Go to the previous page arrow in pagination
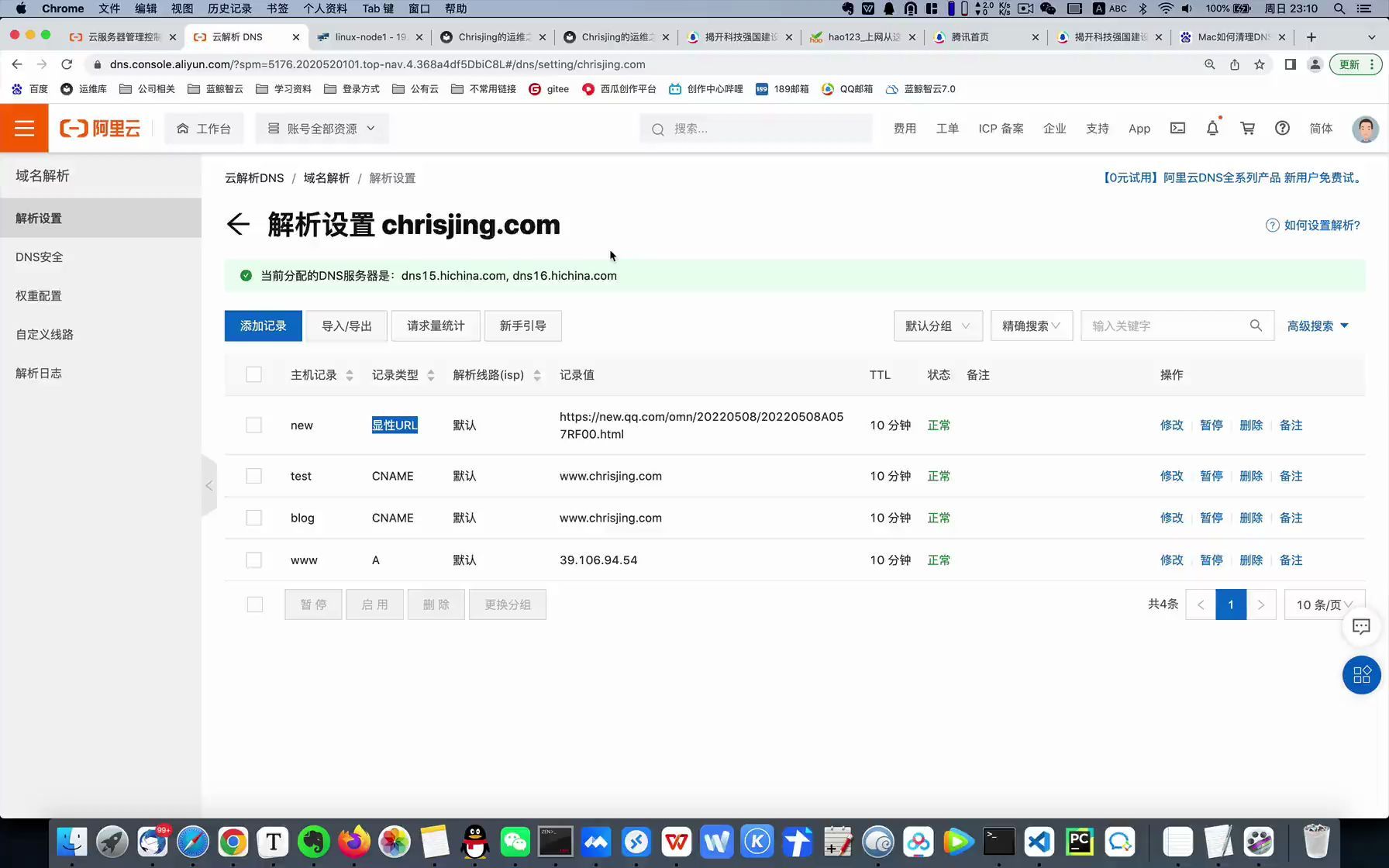Screen dimensions: 1389x868 [x=1201, y=604]
